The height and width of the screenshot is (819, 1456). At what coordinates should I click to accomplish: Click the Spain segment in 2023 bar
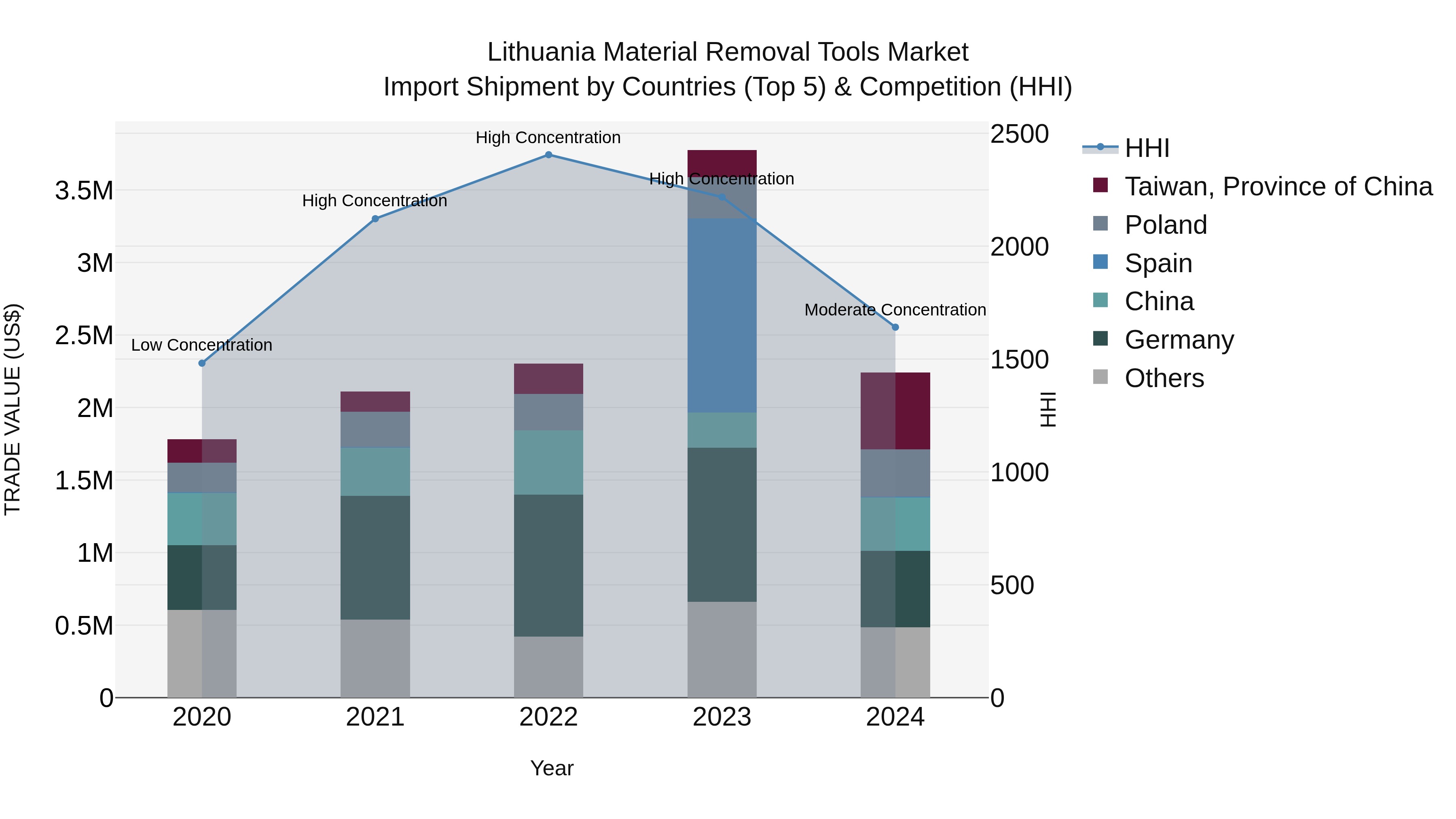click(722, 315)
